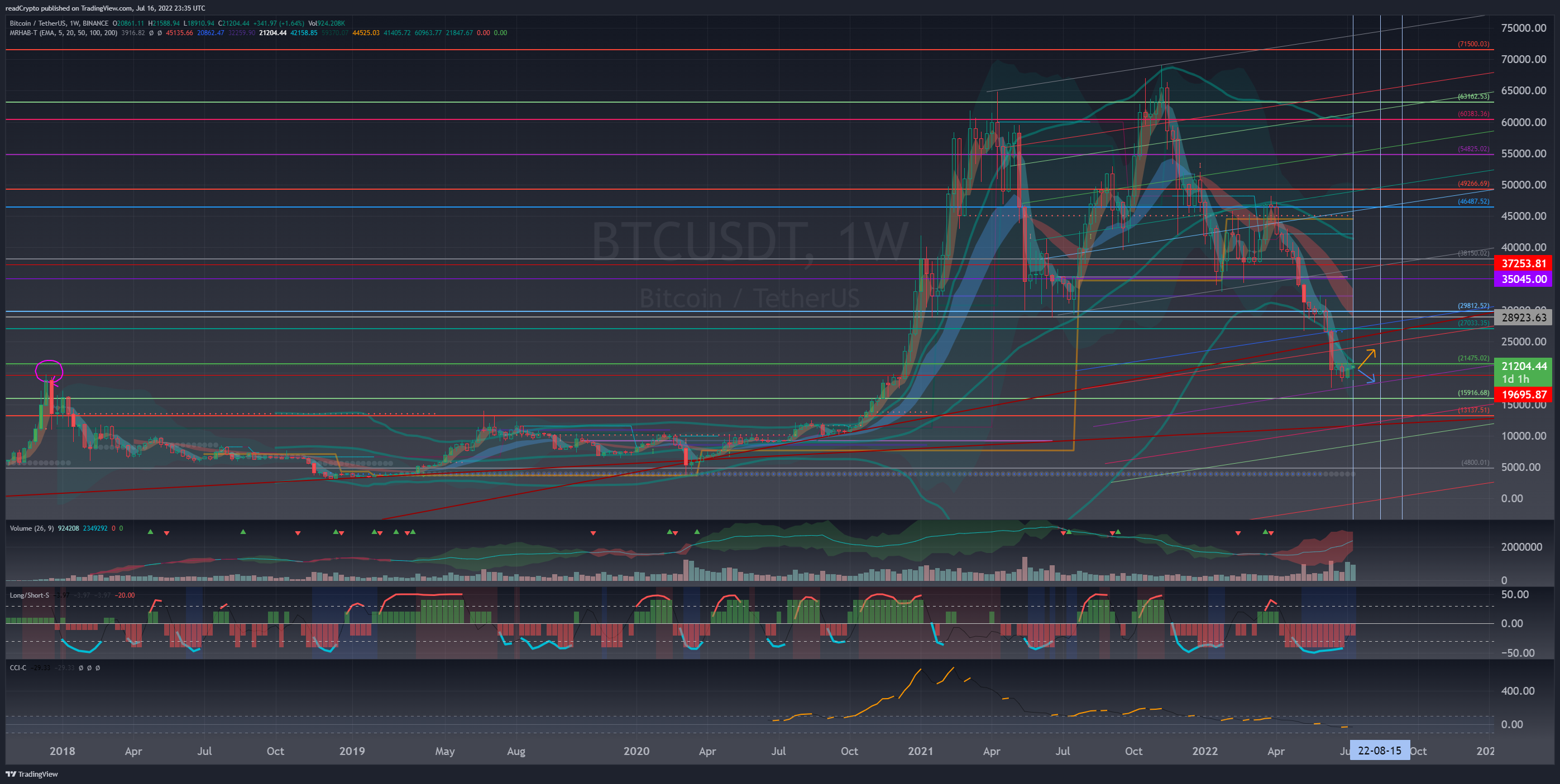The width and height of the screenshot is (1560, 784).
Task: Select the 'Bitcoin / TetherUS, 1W, BINANCE' legend title
Action: (59, 23)
